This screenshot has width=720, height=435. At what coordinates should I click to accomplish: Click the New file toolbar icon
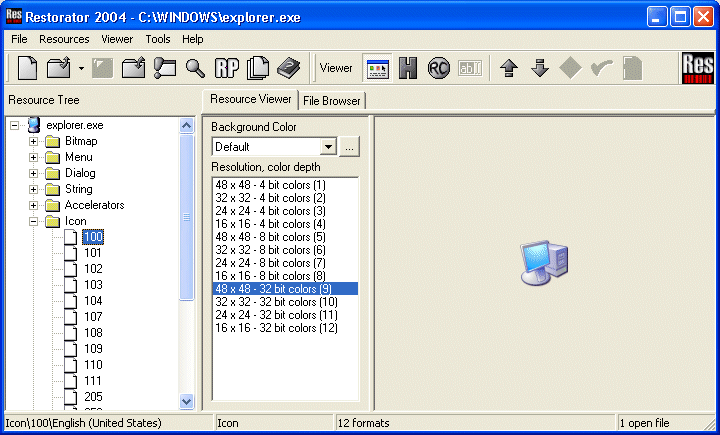click(28, 68)
